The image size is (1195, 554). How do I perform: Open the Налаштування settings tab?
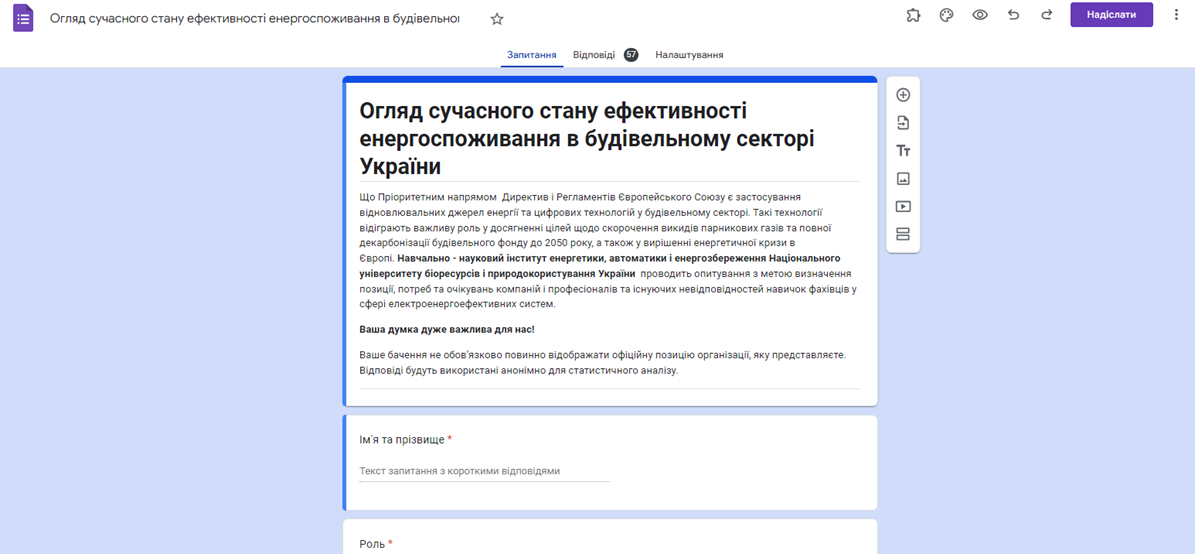point(689,55)
